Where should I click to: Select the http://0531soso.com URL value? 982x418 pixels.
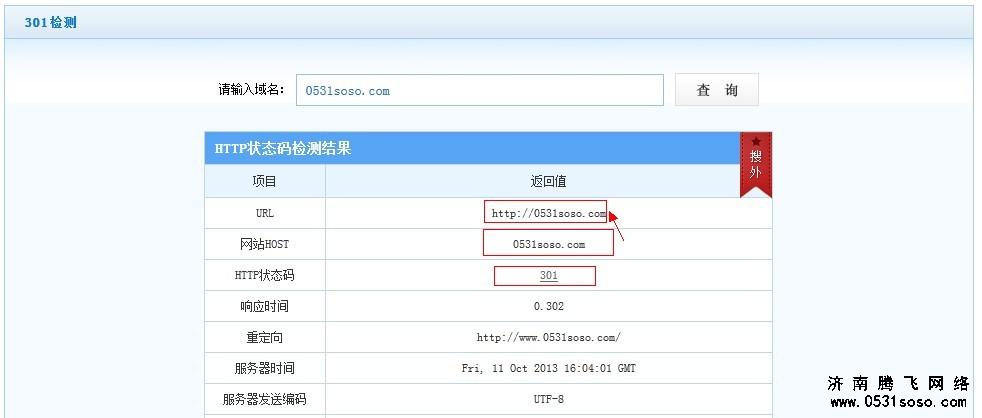[549, 214]
